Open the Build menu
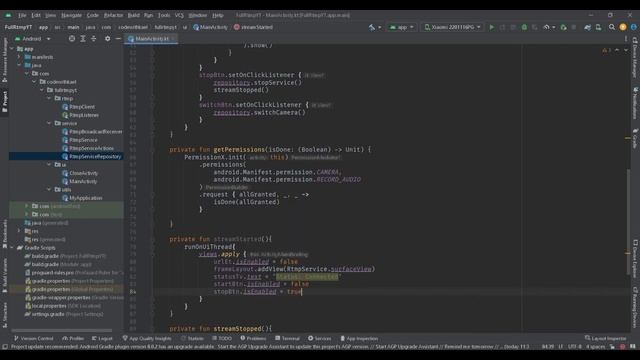This screenshot has height=360, width=640. click(133, 15)
